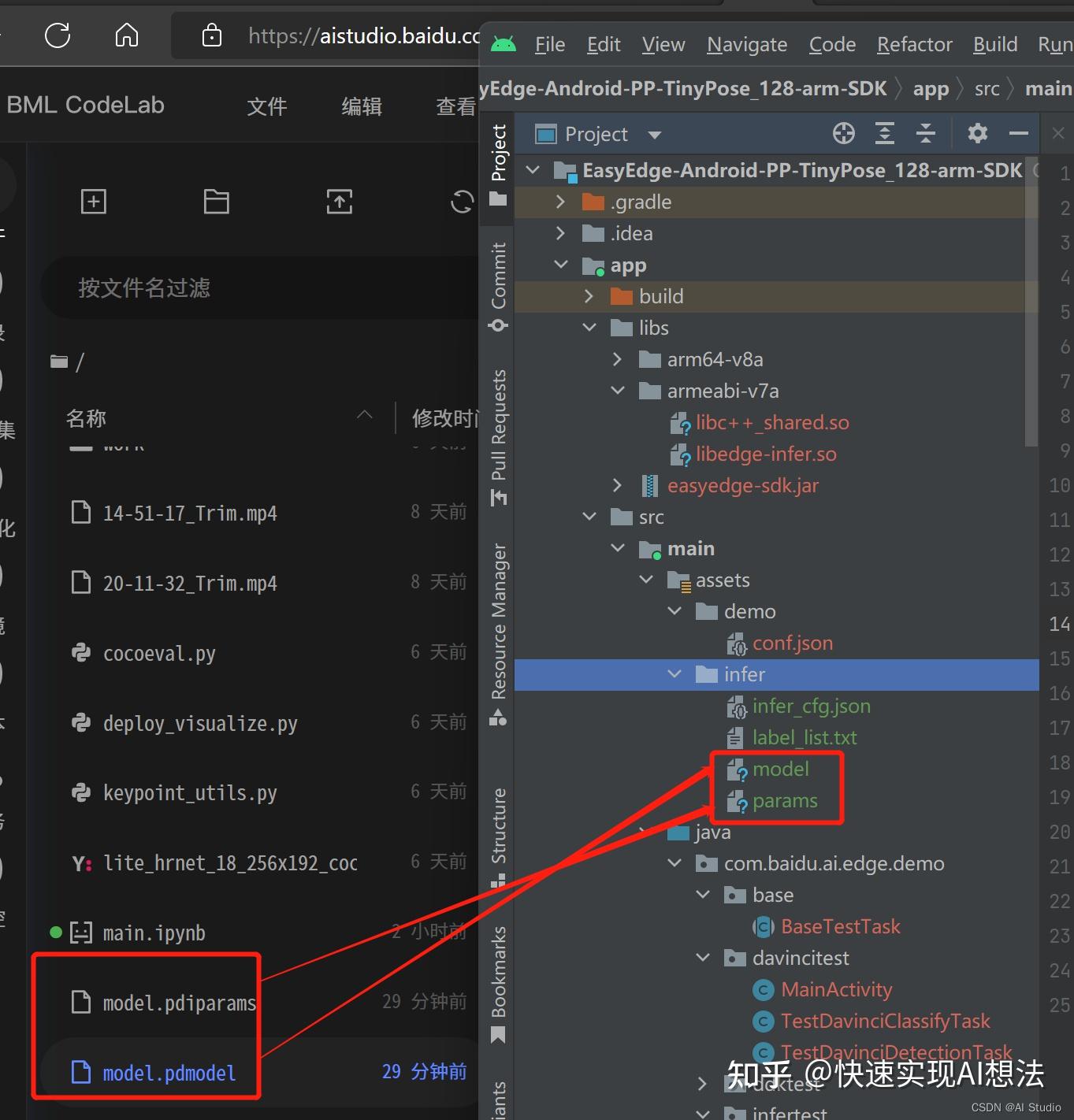Click the new folder icon in CodeLab

pos(217,202)
